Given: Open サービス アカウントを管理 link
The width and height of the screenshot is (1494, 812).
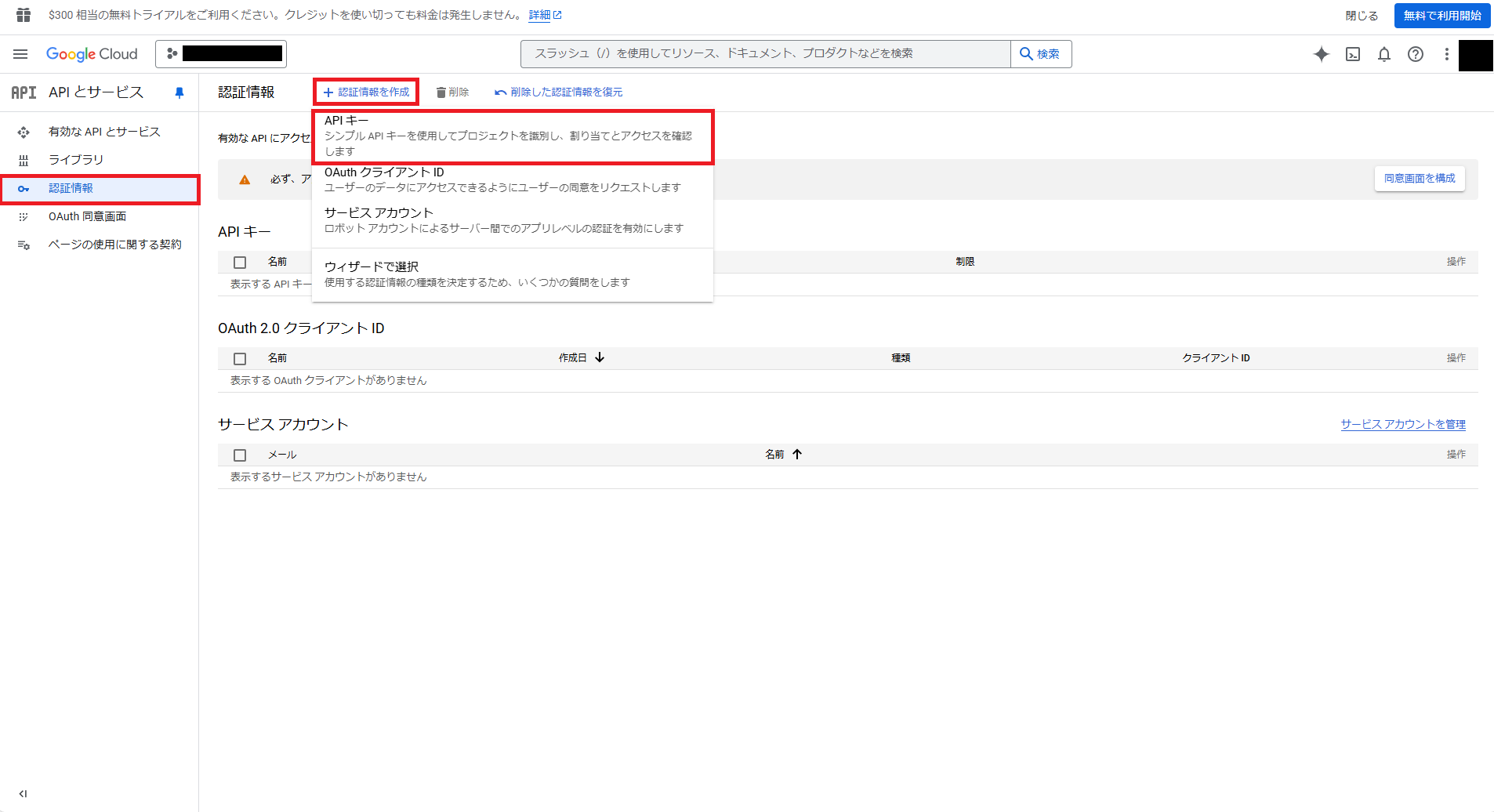Looking at the screenshot, I should 1403,424.
